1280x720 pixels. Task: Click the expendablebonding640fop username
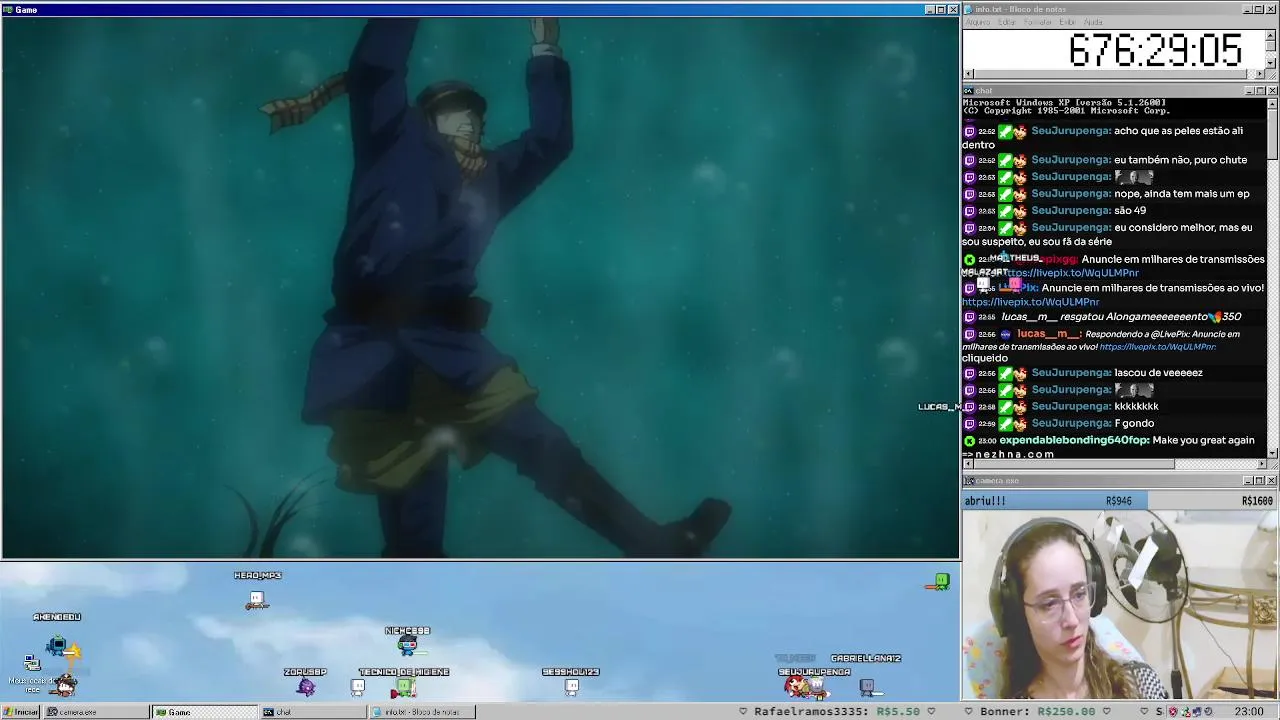1074,441
